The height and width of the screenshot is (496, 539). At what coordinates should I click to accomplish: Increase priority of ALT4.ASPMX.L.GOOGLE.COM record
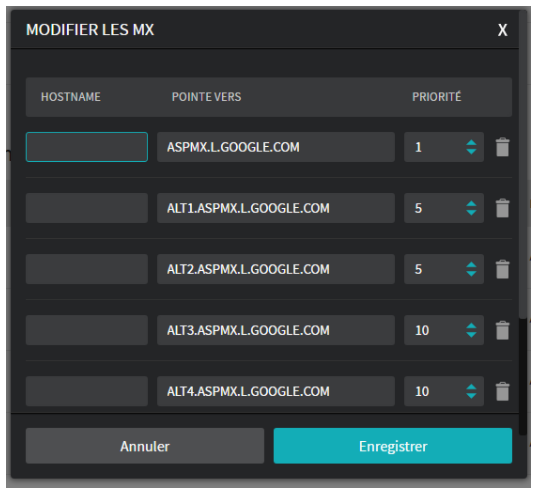[471, 387]
